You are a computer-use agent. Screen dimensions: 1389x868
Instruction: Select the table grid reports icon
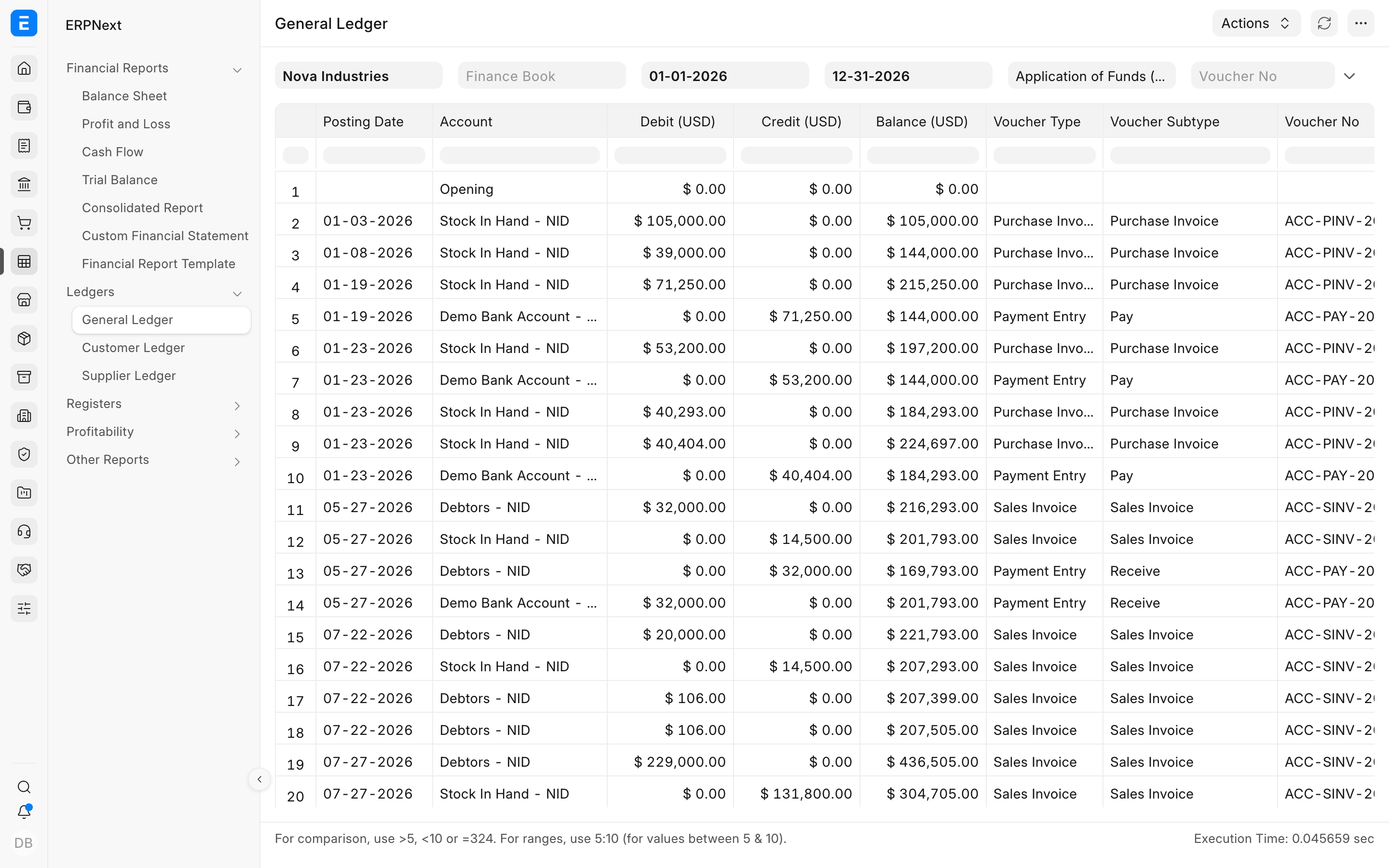tap(24, 261)
